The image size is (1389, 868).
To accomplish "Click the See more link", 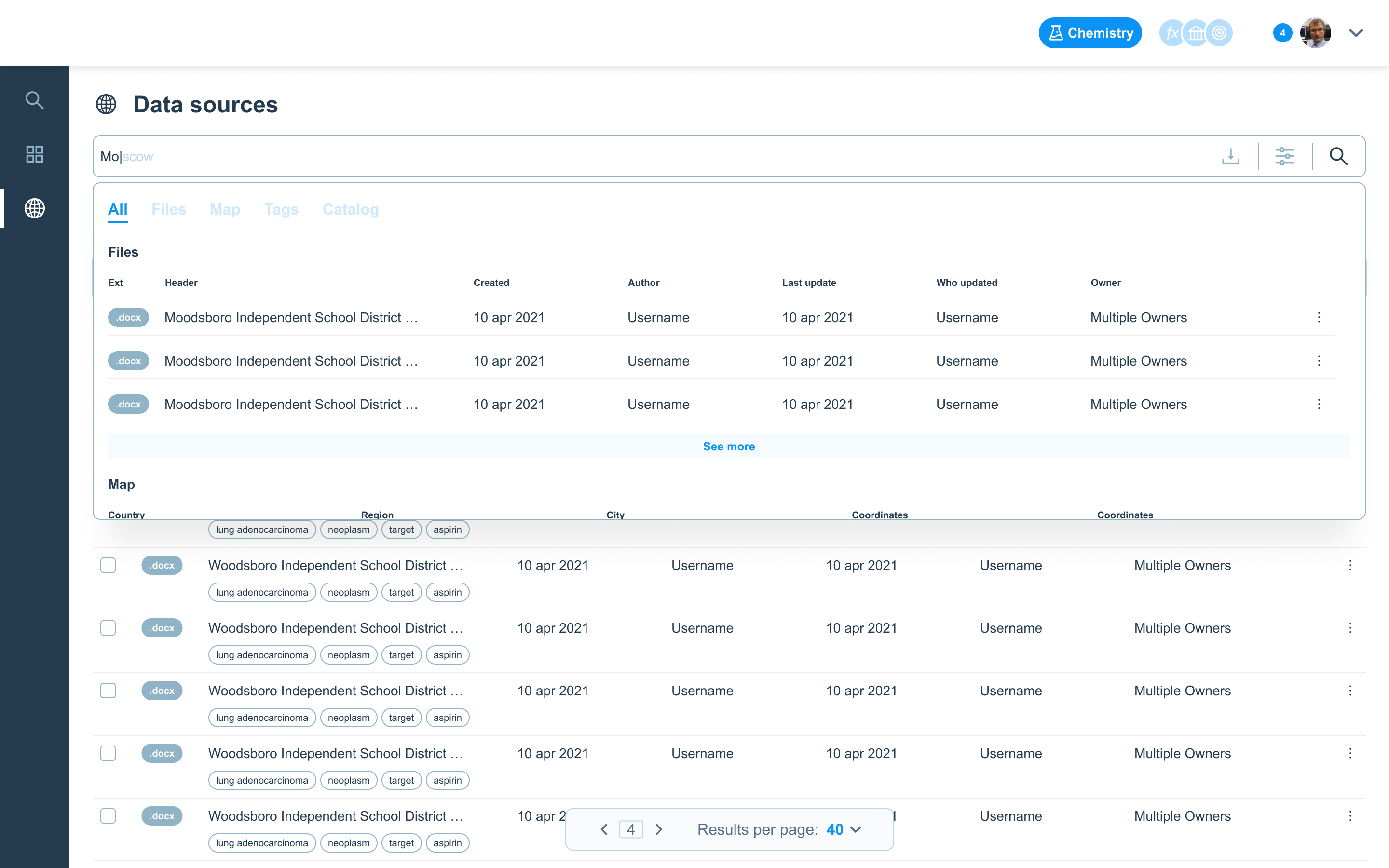I will click(728, 446).
